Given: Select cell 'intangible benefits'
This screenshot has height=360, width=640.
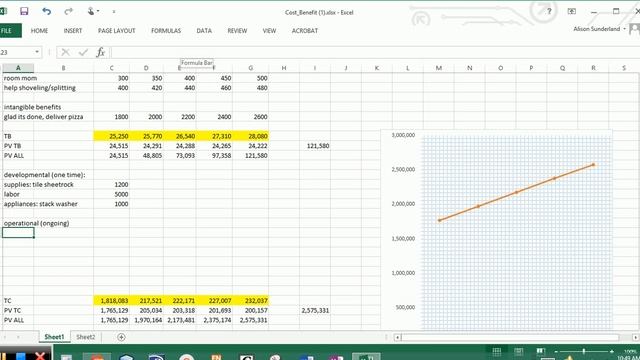Looking at the screenshot, I should [32, 107].
